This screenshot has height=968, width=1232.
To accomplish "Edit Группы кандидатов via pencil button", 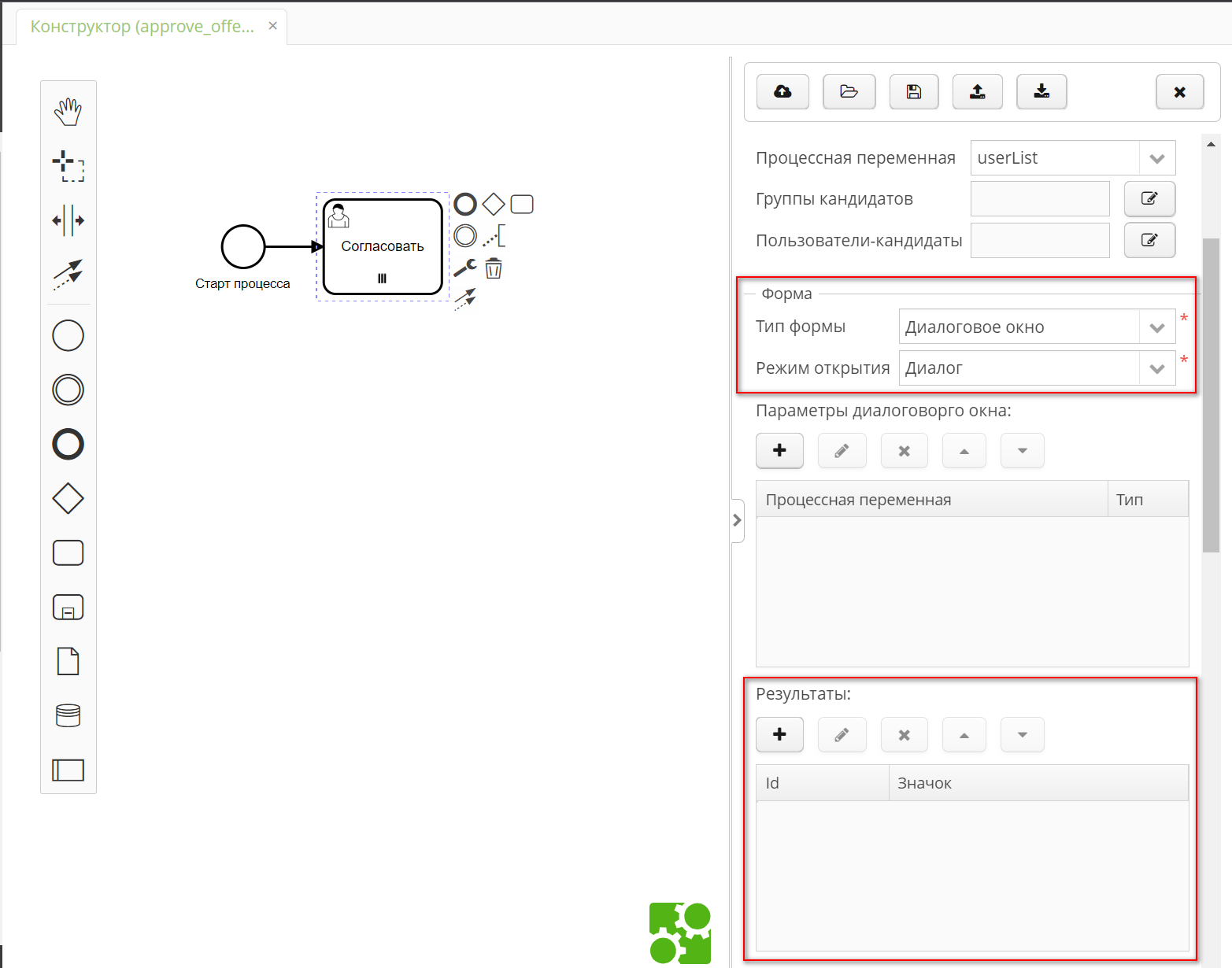I will [1149, 199].
